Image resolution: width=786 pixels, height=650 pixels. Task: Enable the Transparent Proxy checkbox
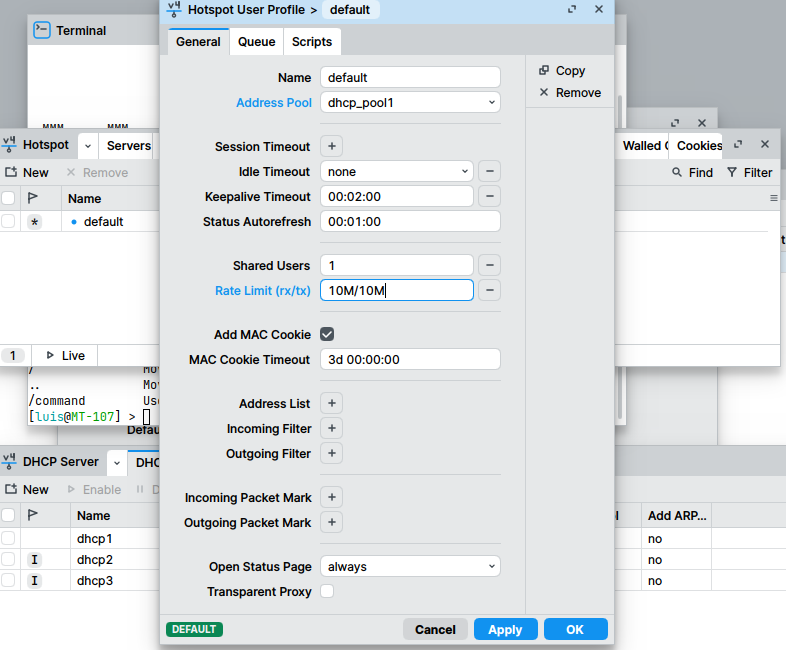click(x=327, y=592)
